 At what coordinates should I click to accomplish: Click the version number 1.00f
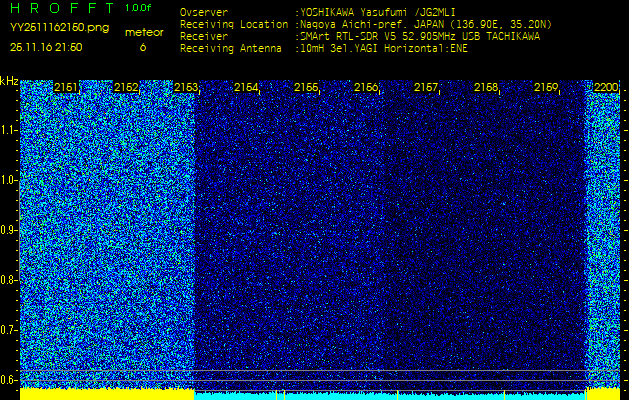coord(138,8)
